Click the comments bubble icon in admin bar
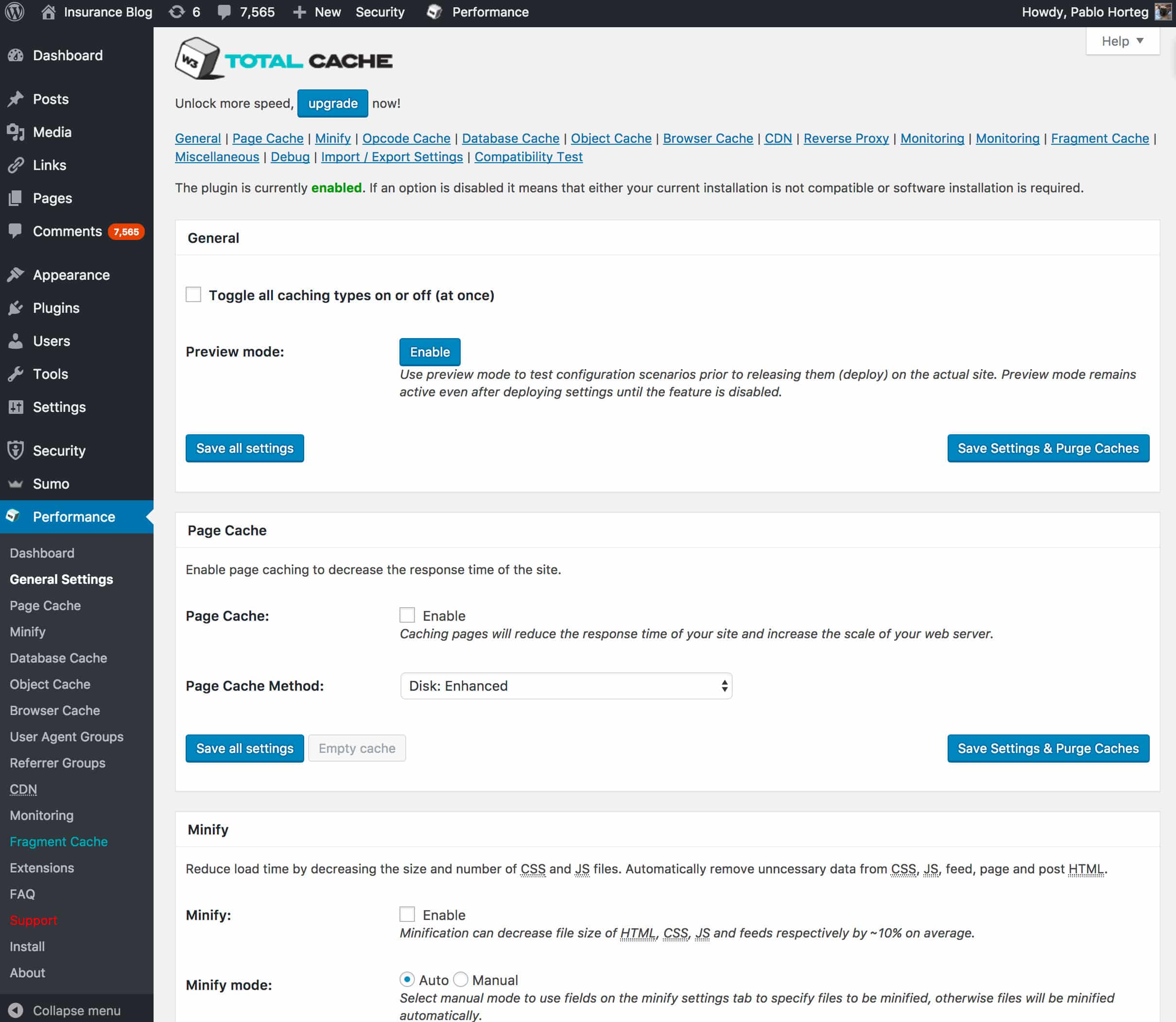The width and height of the screenshot is (1176, 1022). pos(224,12)
